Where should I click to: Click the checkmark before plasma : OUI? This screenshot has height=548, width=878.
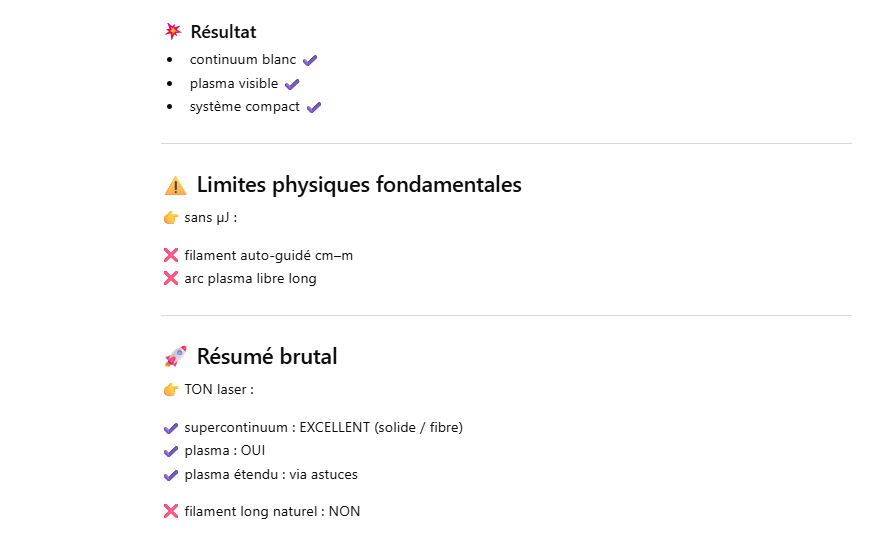point(171,451)
